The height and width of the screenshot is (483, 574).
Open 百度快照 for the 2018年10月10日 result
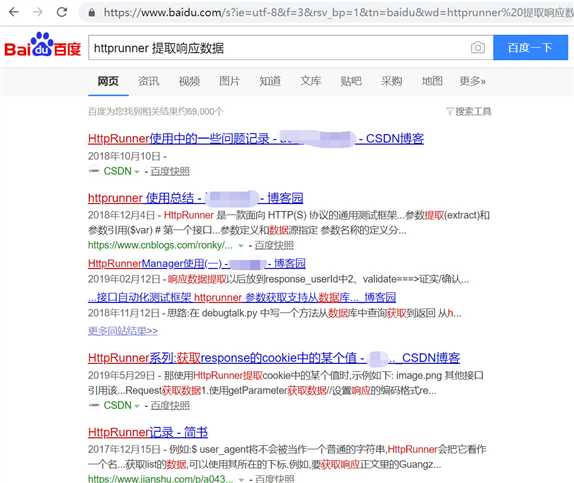tap(170, 171)
